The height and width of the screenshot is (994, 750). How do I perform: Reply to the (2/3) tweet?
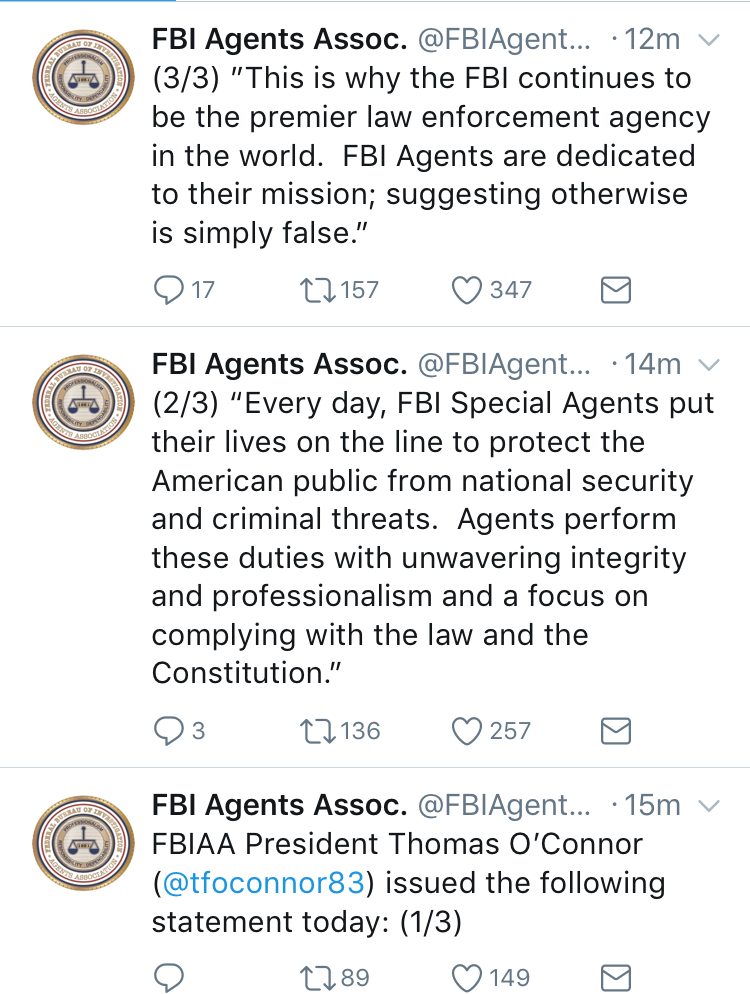pos(168,731)
